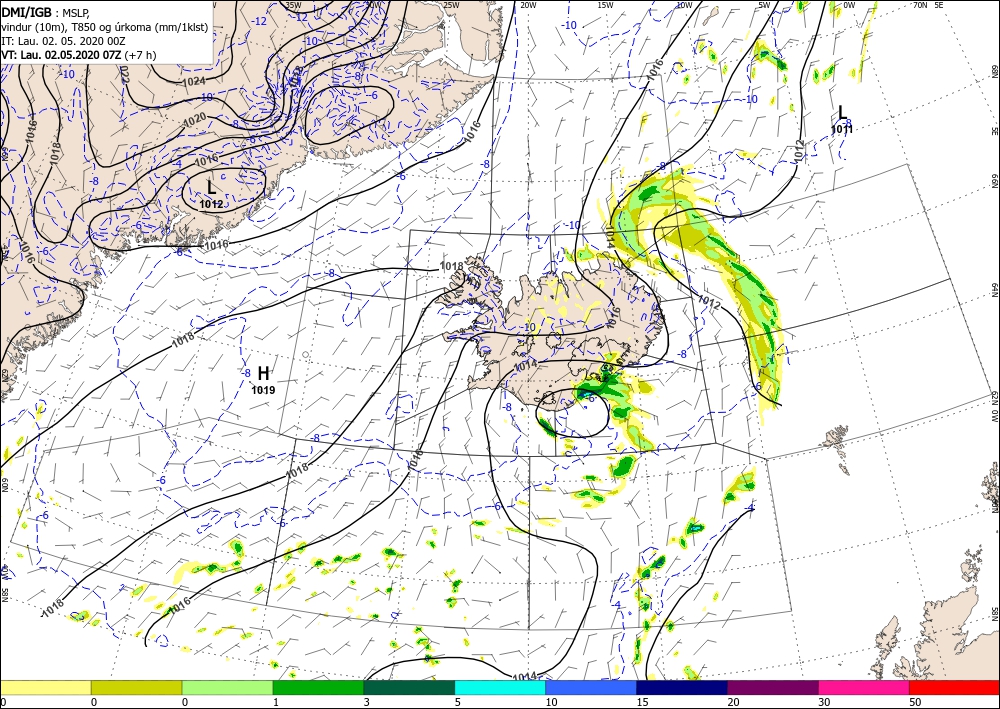This screenshot has width=1000, height=709.
Task: Click the light yellow legend swatch
Action: [x=45, y=687]
